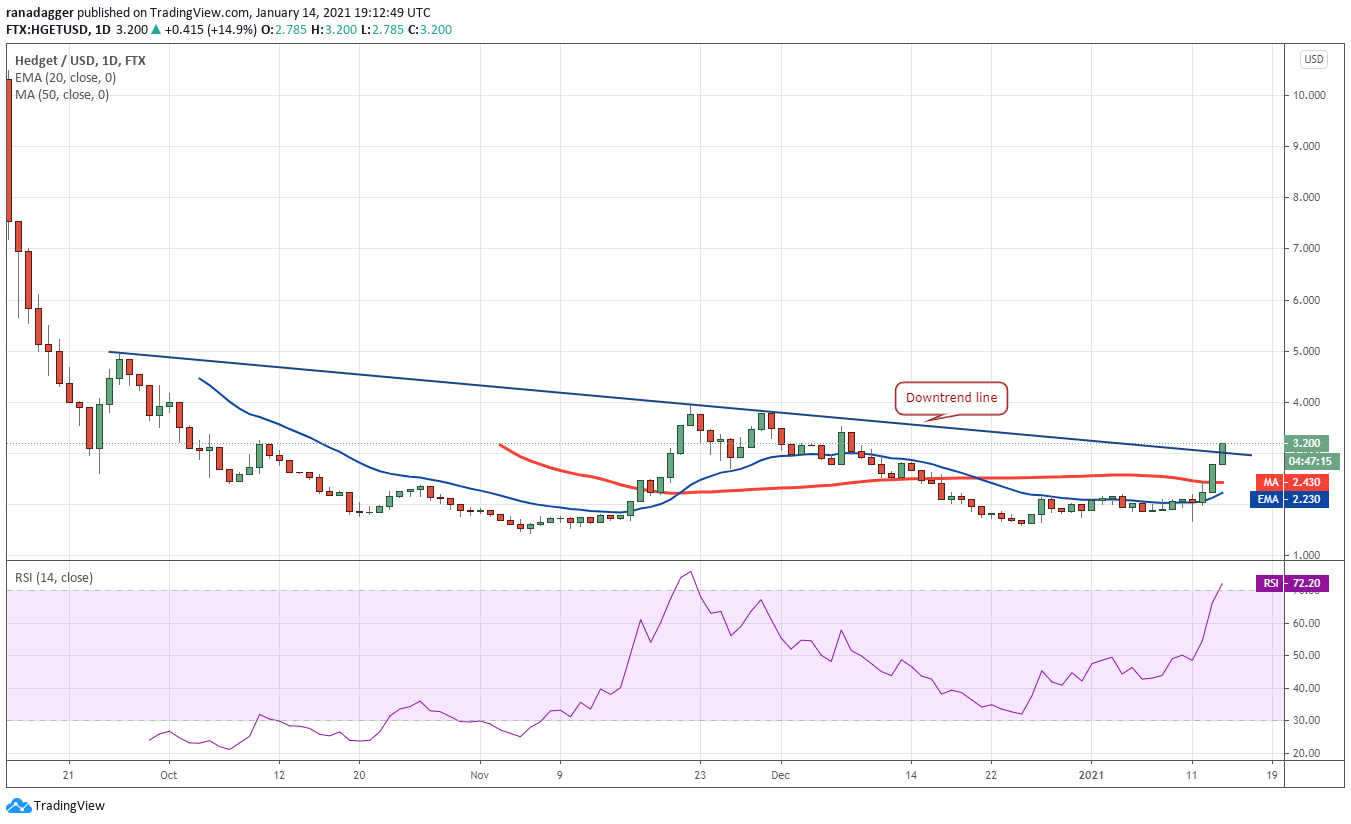Click the red MA 2.430 price badge
Viewport: 1351px width, 824px height.
(1293, 482)
